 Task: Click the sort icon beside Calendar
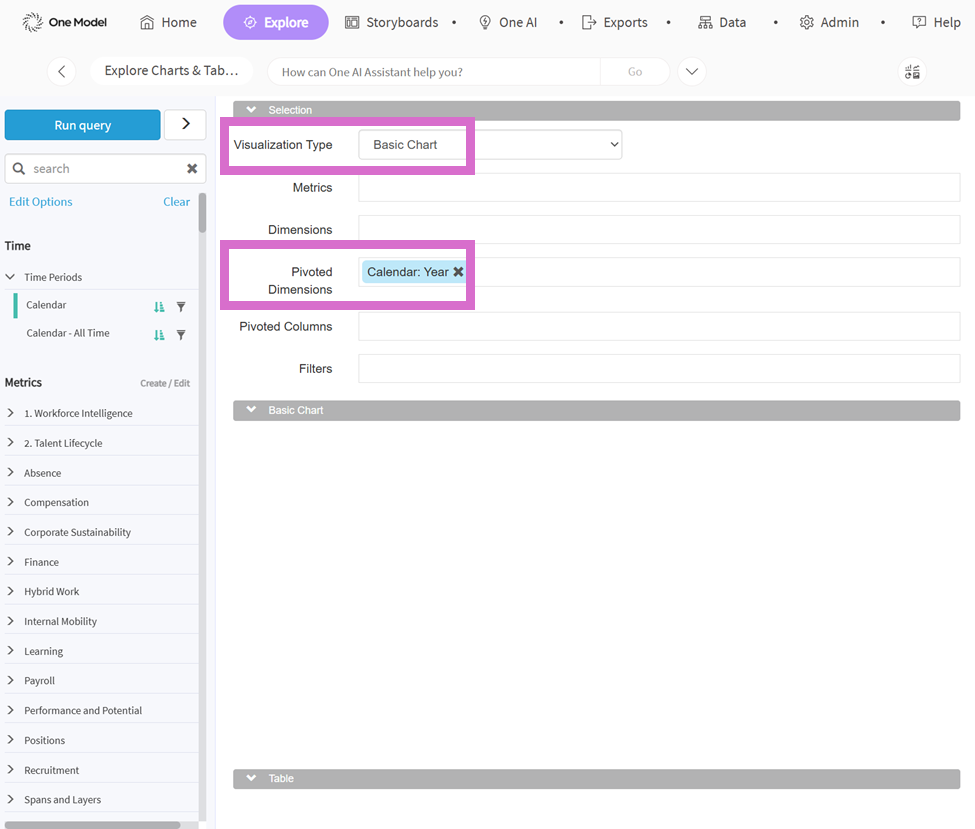coord(159,307)
